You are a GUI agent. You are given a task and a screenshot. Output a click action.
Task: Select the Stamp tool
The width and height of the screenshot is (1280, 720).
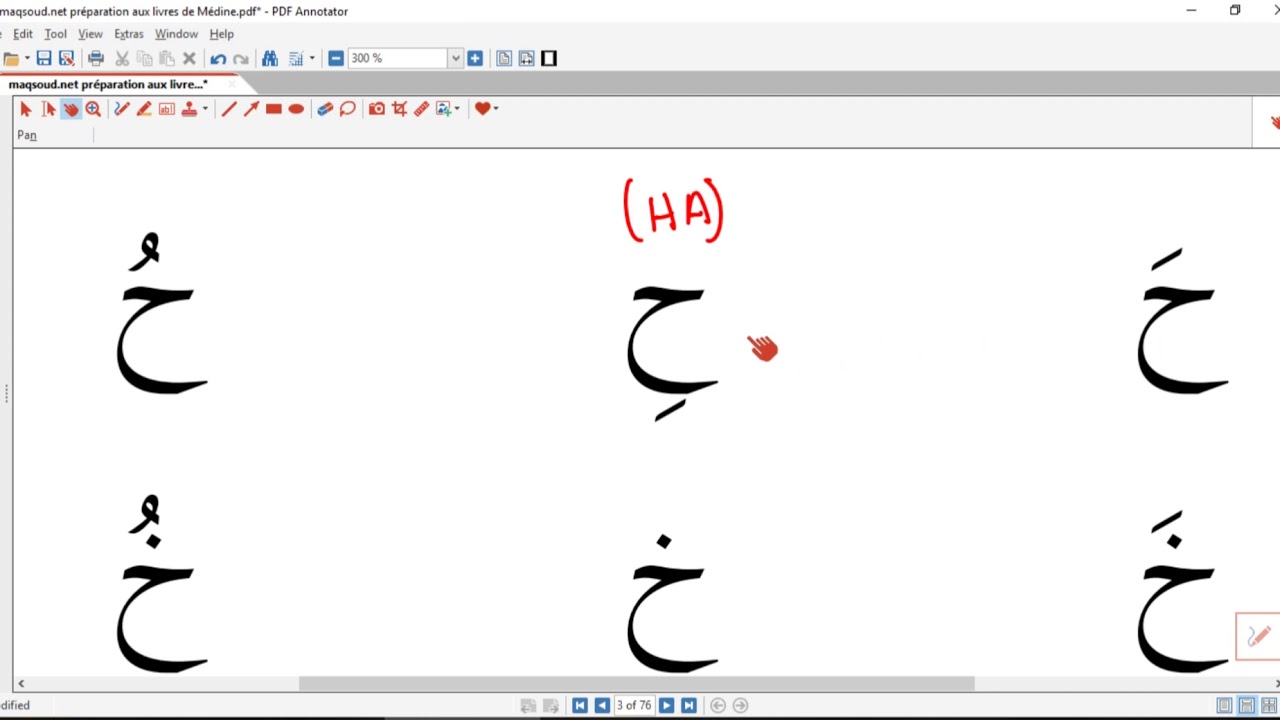coord(189,108)
